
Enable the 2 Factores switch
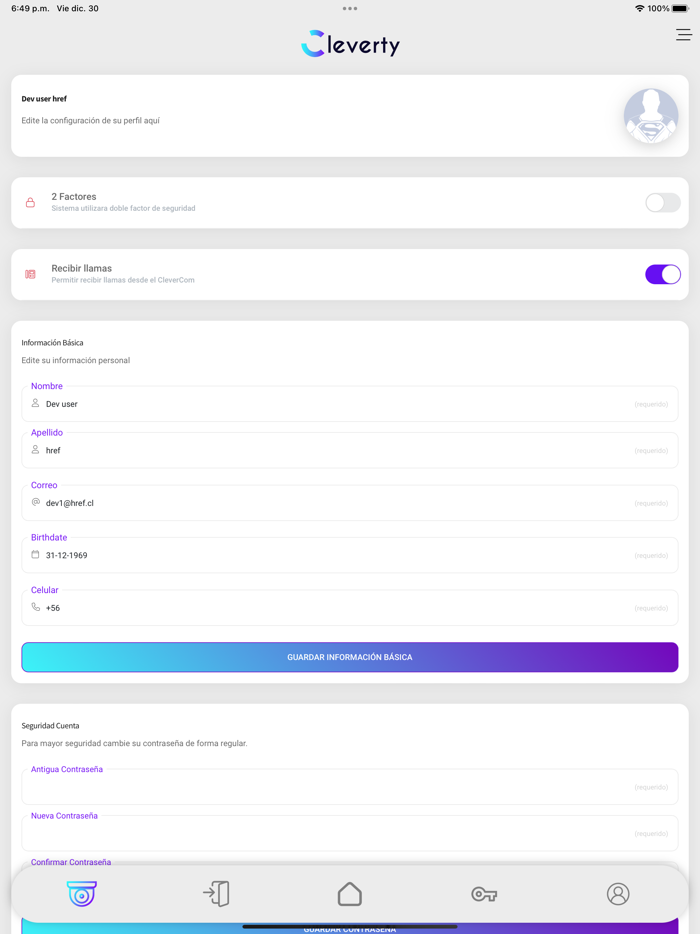pyautogui.click(x=662, y=203)
